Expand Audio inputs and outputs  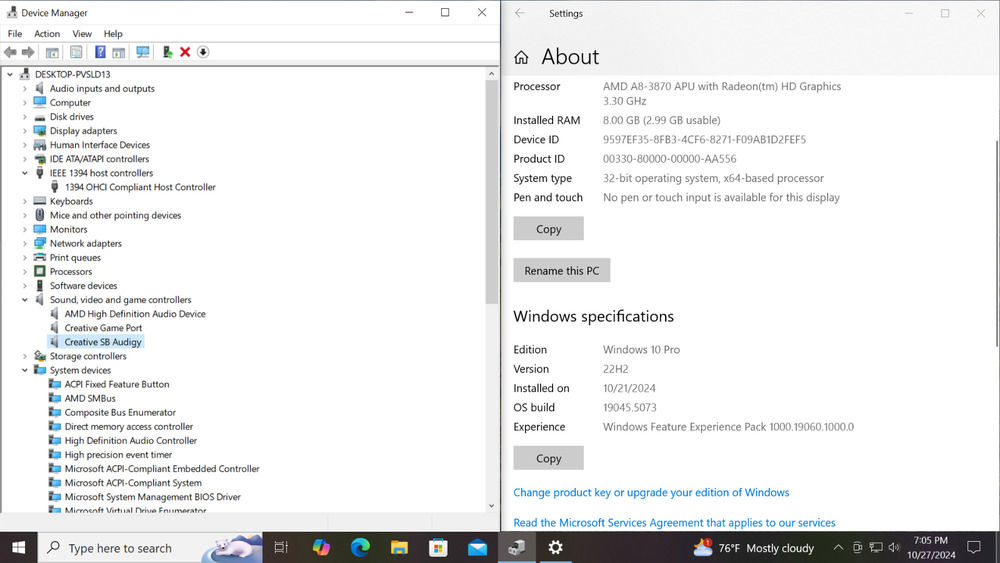tap(25, 89)
